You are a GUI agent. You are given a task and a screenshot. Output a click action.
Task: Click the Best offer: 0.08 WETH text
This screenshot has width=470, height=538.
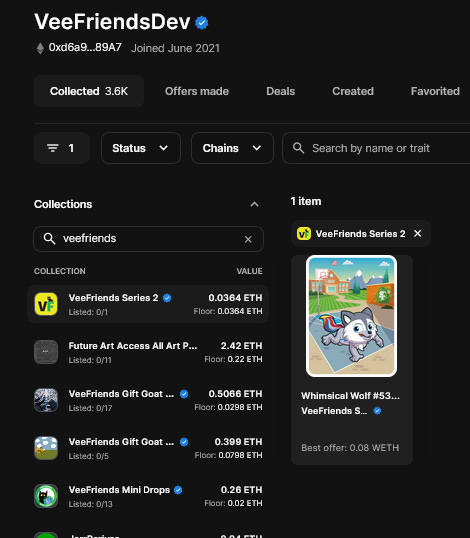(x=350, y=448)
